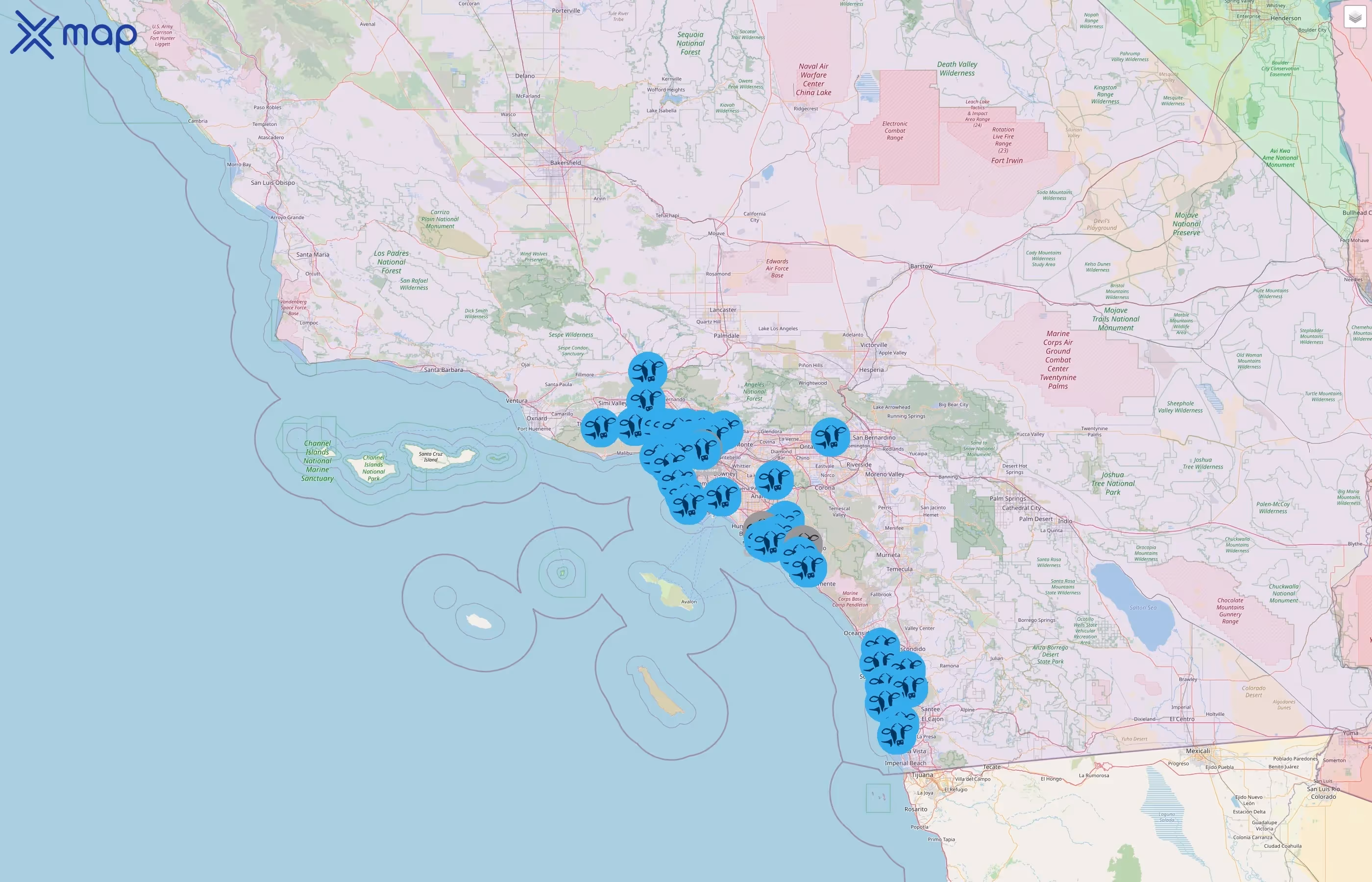This screenshot has width=1372, height=882.
Task: Click the Palm Springs label
Action: pyautogui.click(x=1008, y=498)
